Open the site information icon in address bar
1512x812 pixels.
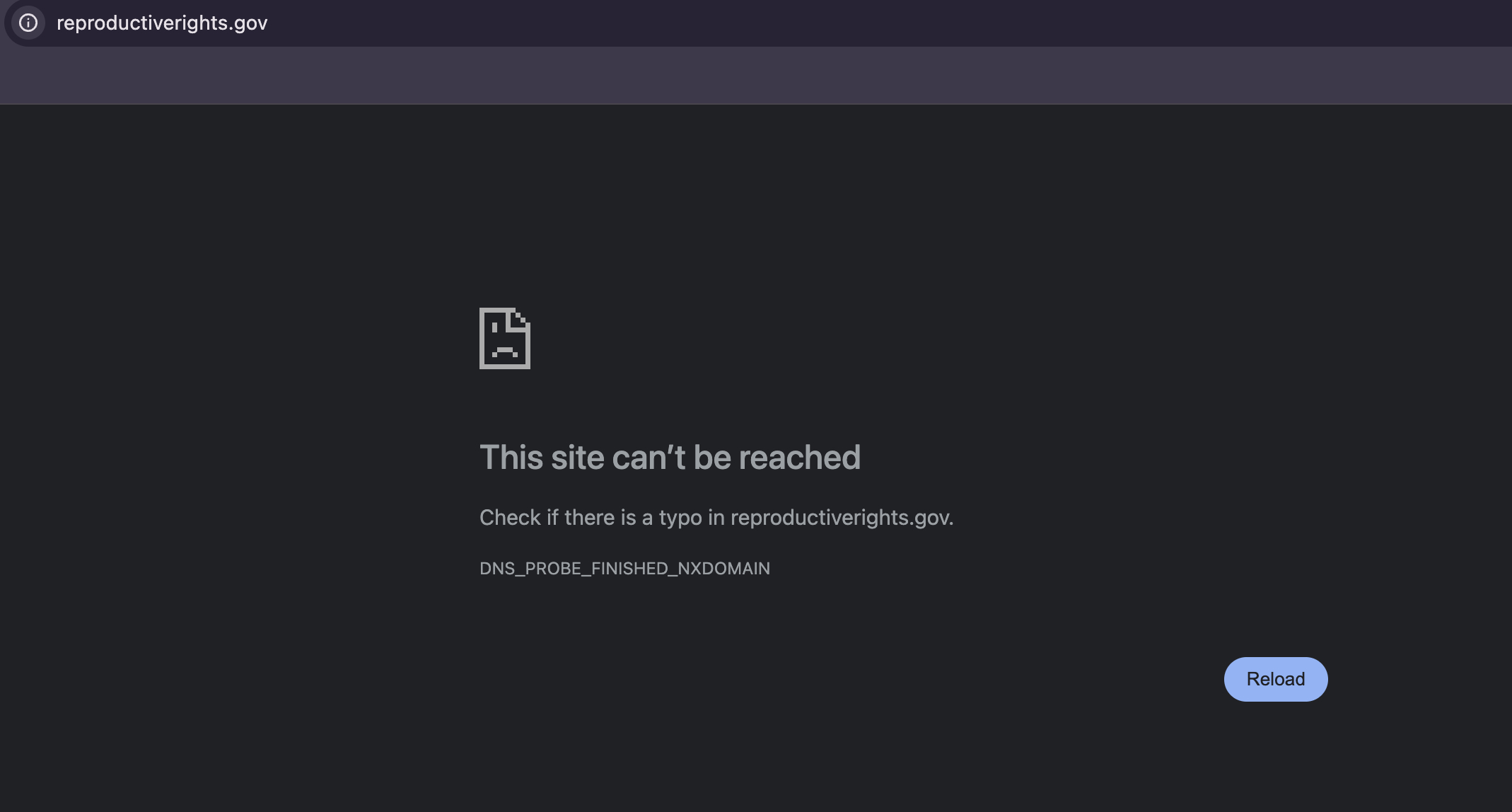pyautogui.click(x=28, y=23)
